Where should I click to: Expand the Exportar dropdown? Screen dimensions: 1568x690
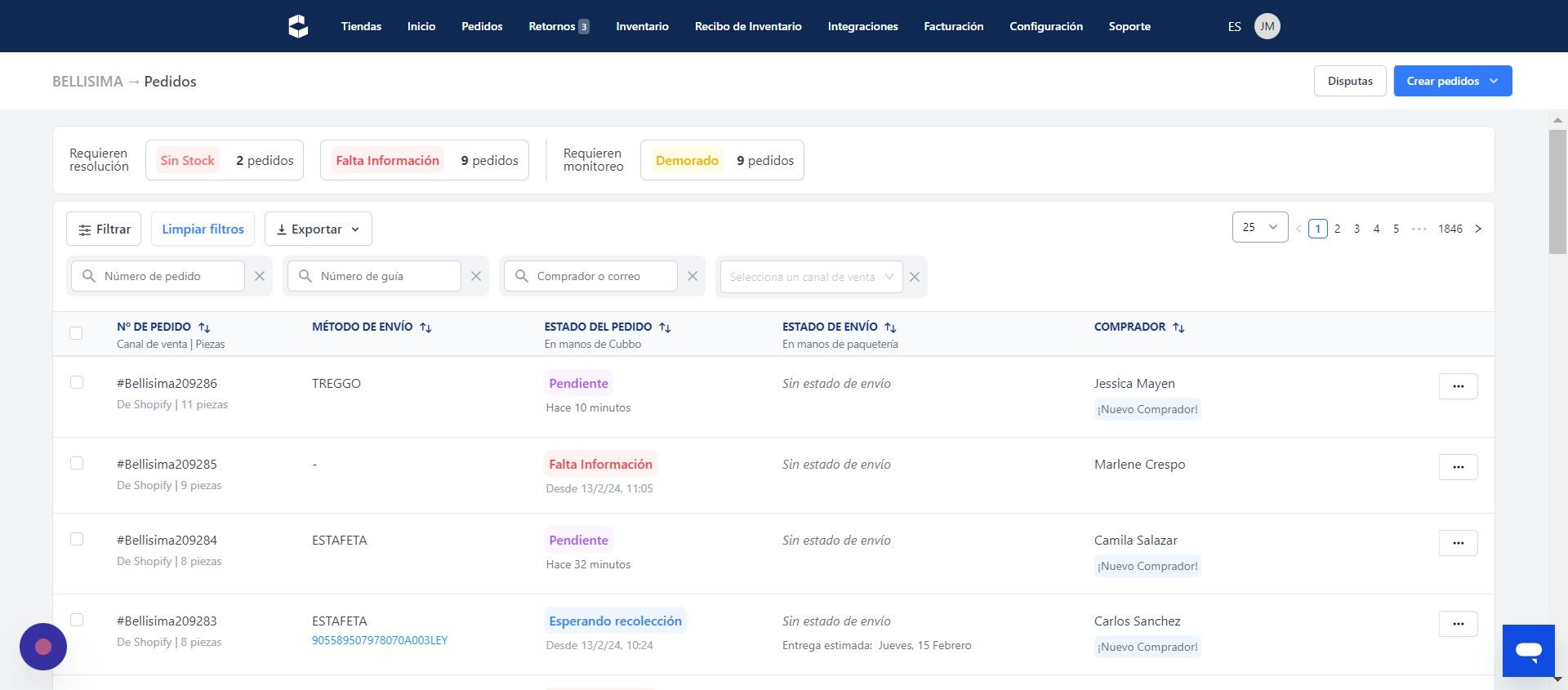click(x=318, y=229)
